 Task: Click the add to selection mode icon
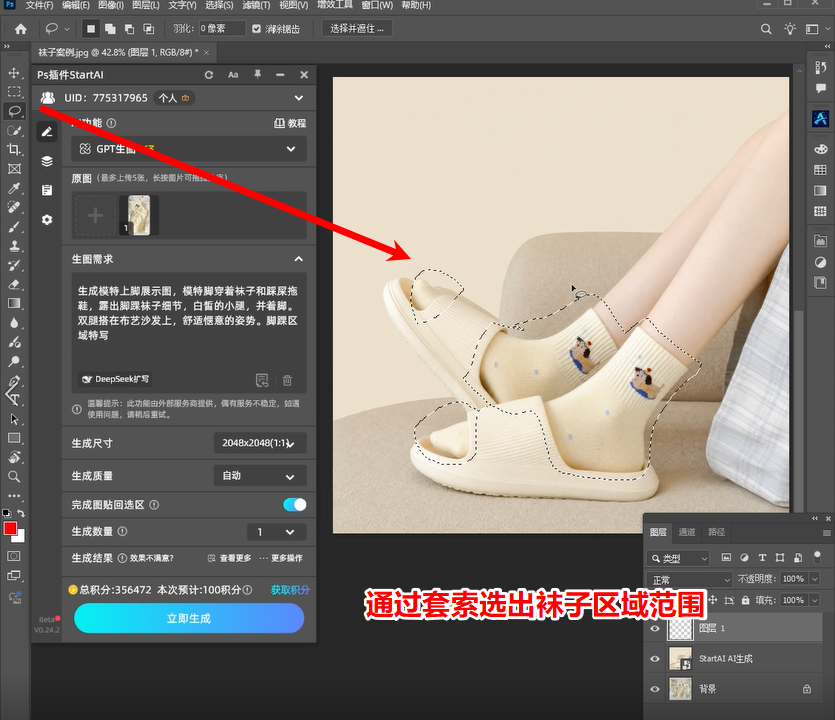[110, 29]
